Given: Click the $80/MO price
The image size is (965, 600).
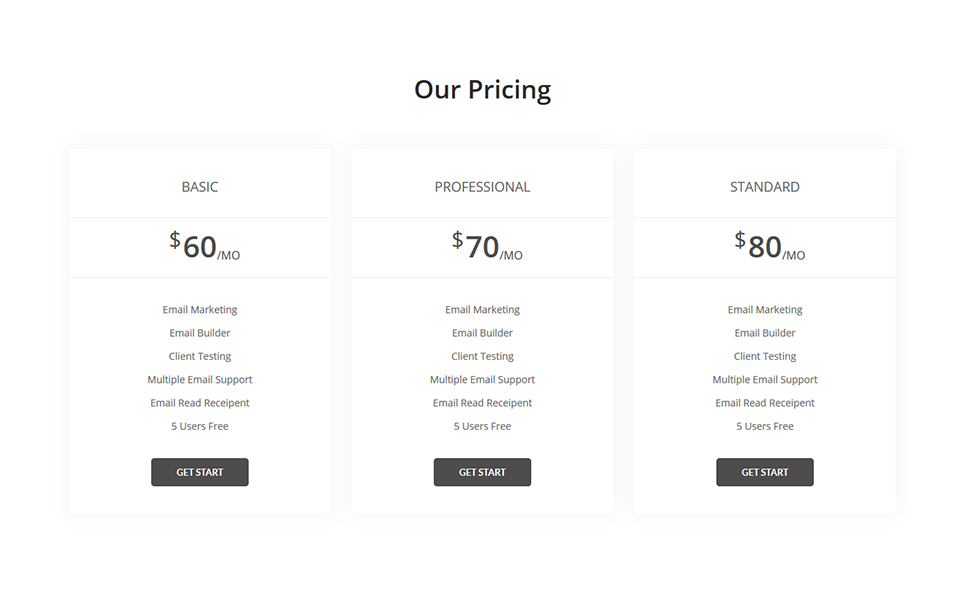Looking at the screenshot, I should (x=769, y=246).
